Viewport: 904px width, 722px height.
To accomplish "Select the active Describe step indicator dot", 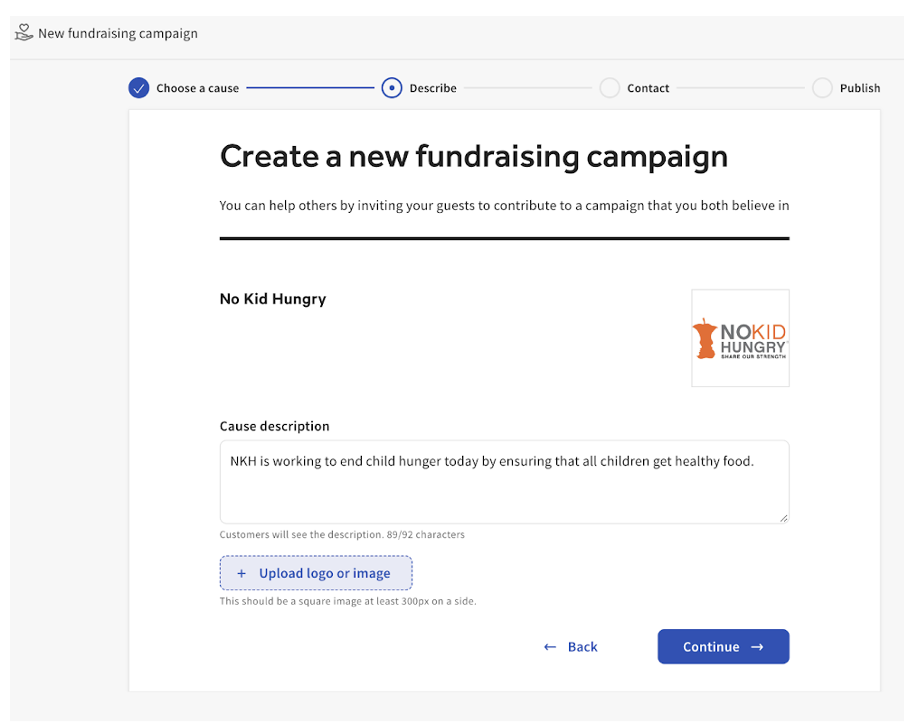I will point(392,88).
